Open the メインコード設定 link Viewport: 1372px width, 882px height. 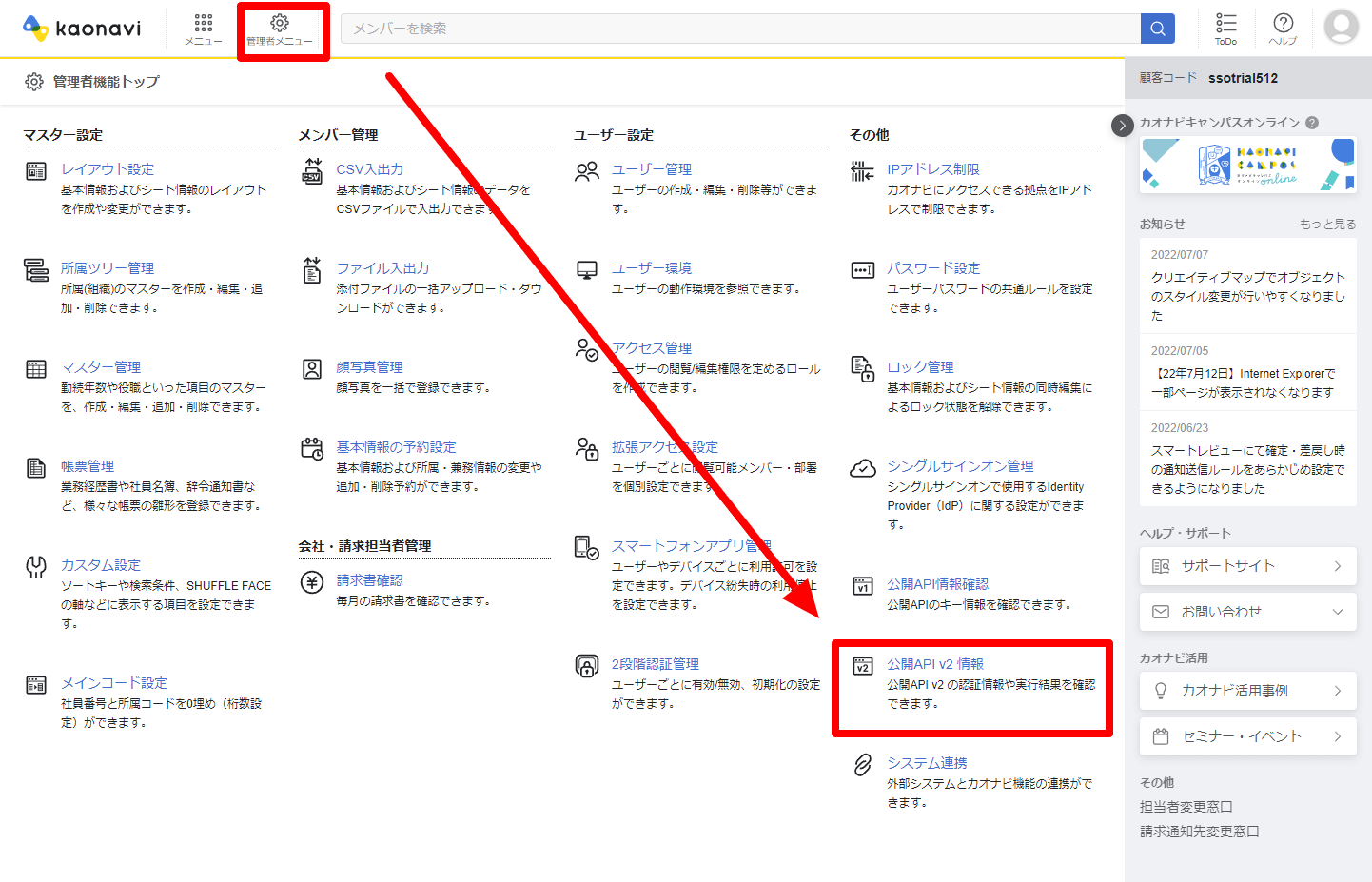pos(114,683)
